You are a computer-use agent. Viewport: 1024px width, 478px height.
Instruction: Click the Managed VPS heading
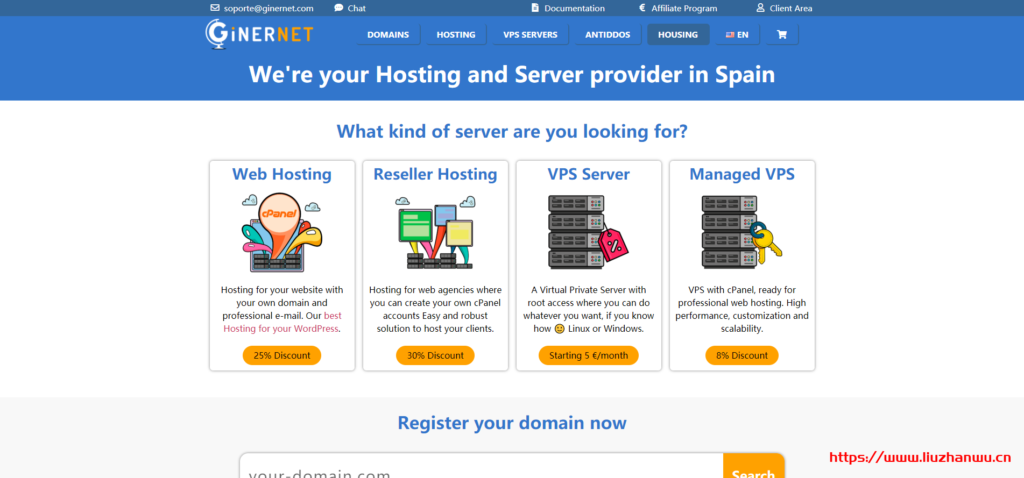[x=742, y=174]
